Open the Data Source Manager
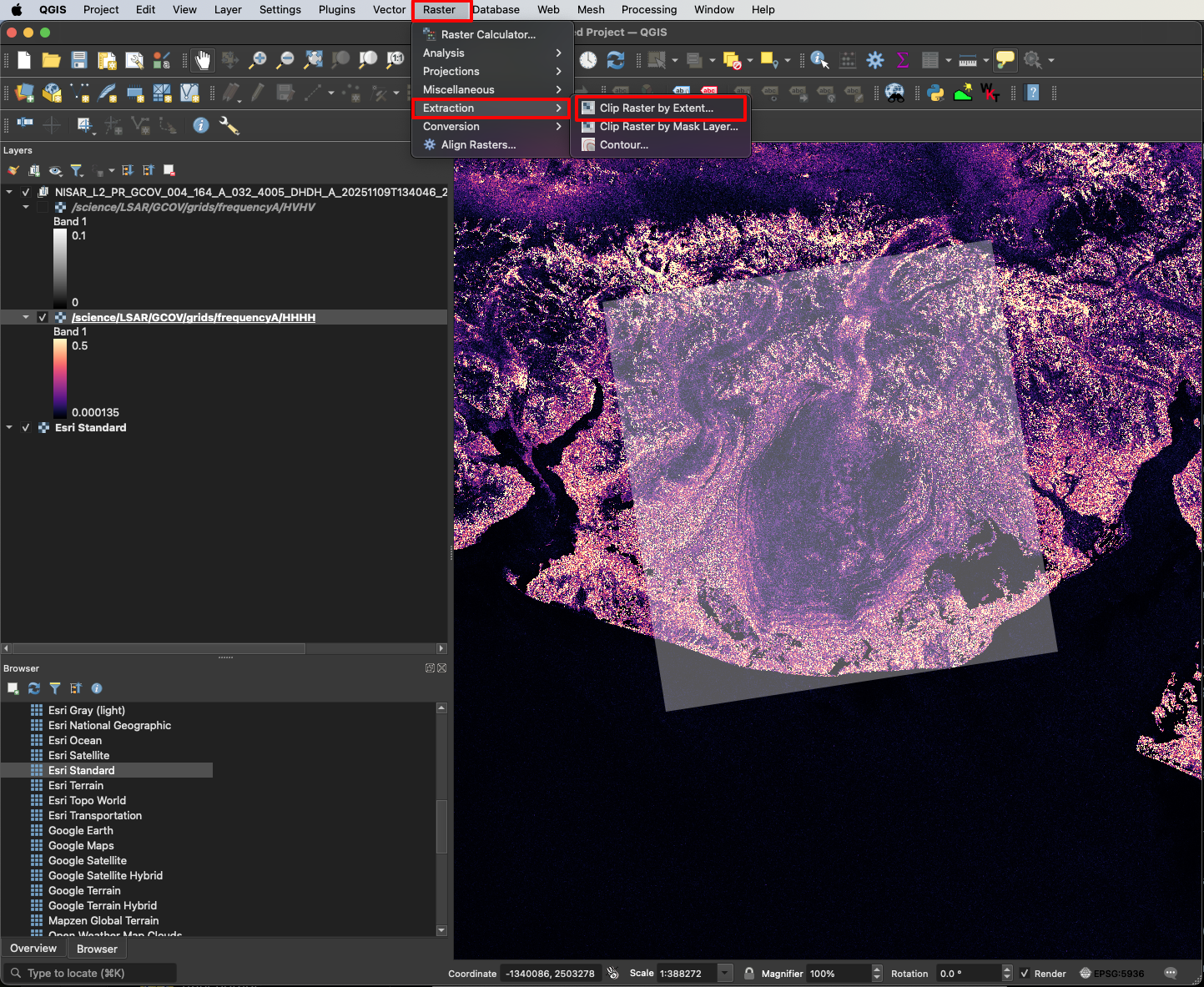The width and height of the screenshot is (1204, 987). (23, 93)
